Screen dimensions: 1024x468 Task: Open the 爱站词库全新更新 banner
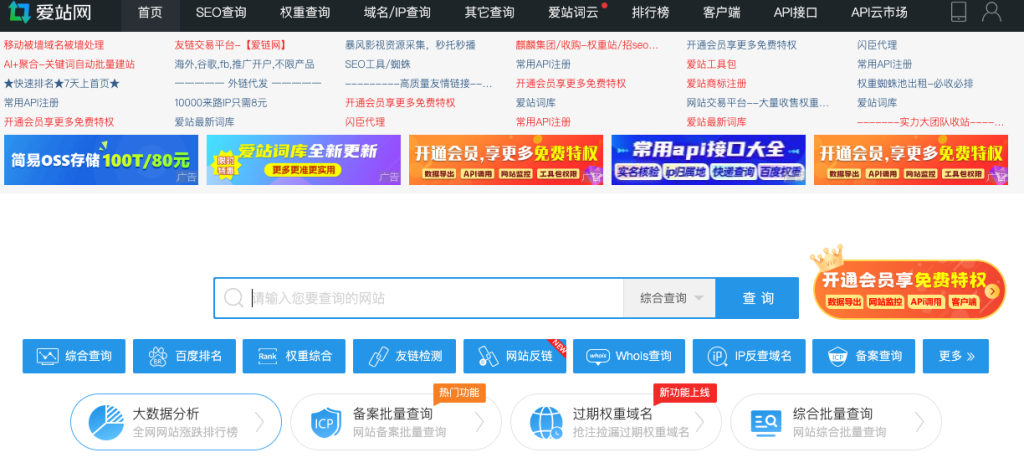[x=304, y=160]
